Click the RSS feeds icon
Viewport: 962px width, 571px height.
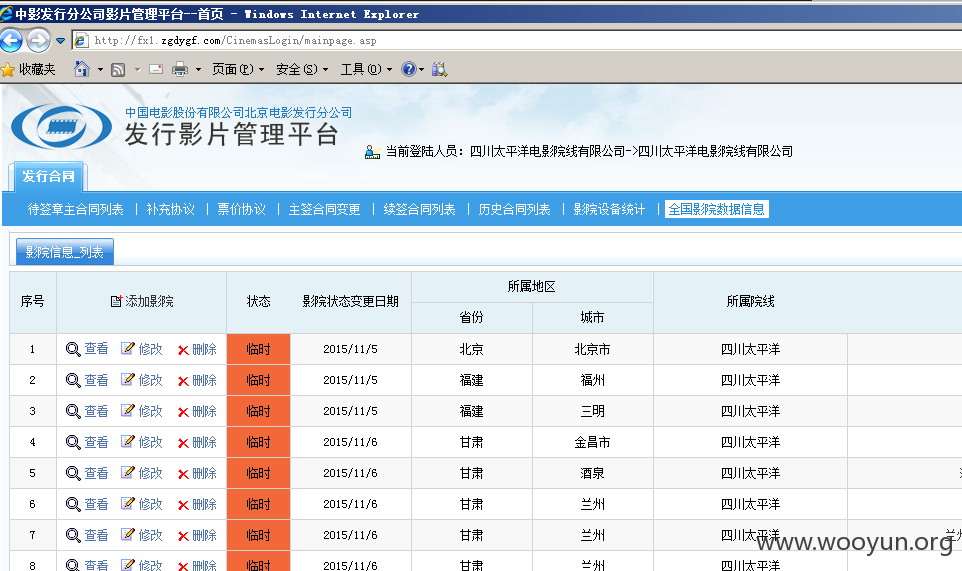click(118, 69)
